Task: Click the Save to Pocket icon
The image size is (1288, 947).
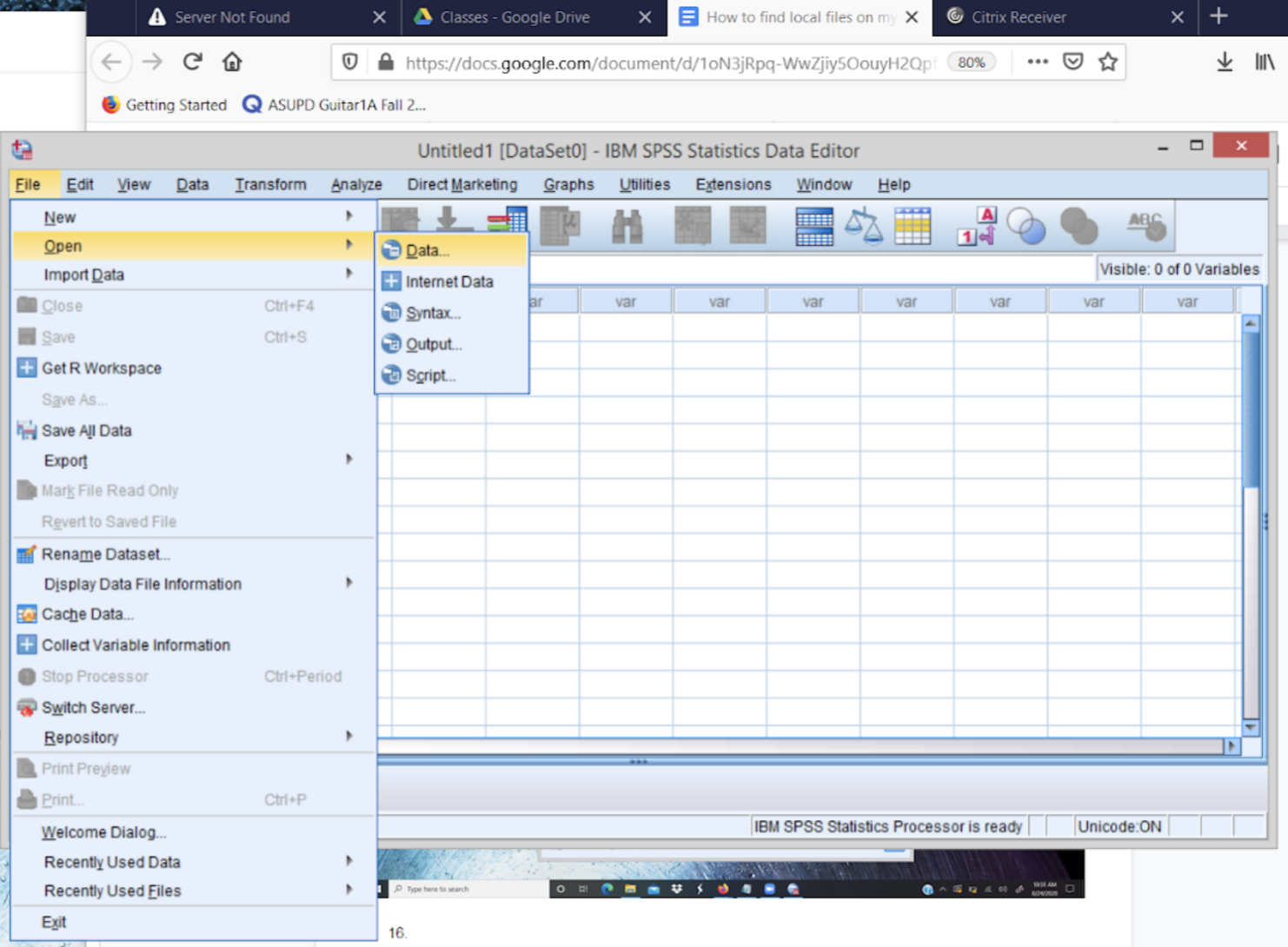Action: (x=1073, y=62)
